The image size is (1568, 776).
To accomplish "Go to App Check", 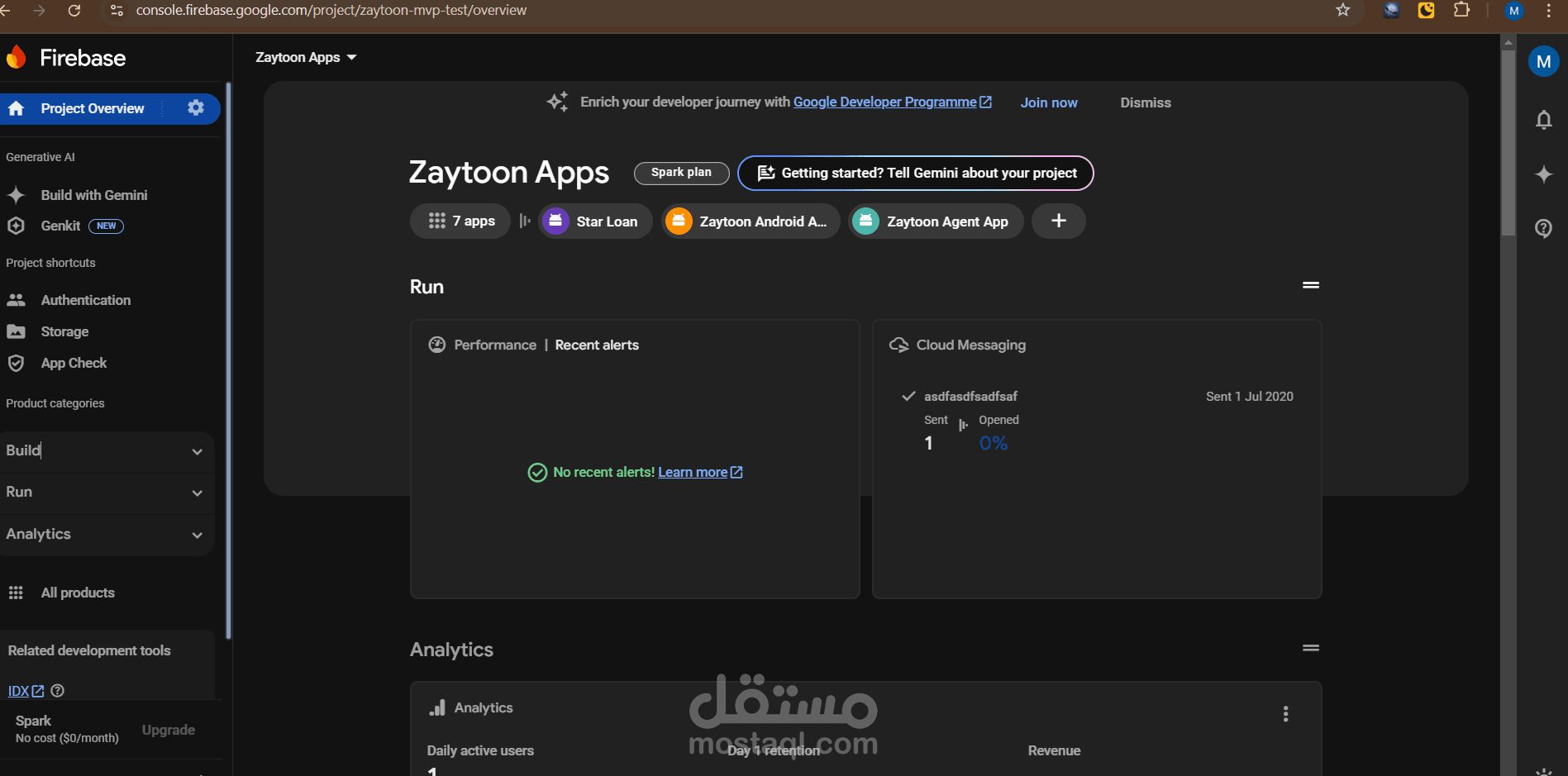I will pos(74,363).
